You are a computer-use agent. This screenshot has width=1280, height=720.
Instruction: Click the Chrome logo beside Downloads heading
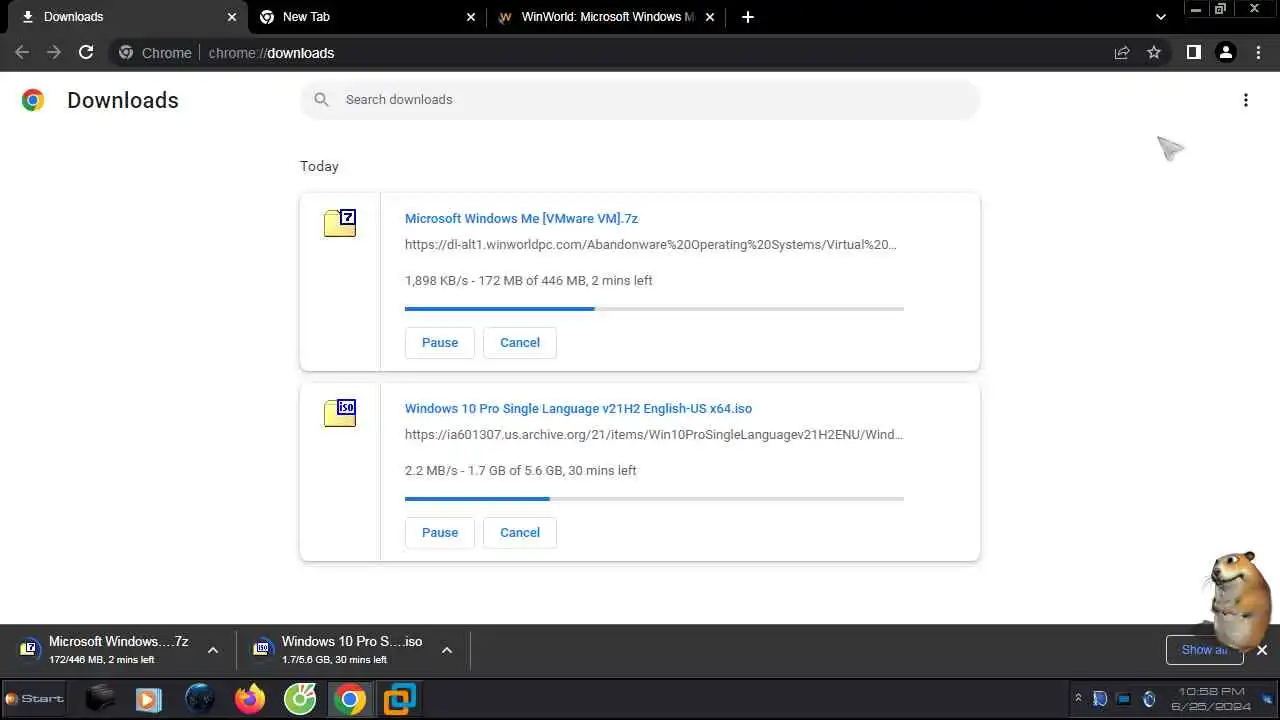pyautogui.click(x=33, y=100)
